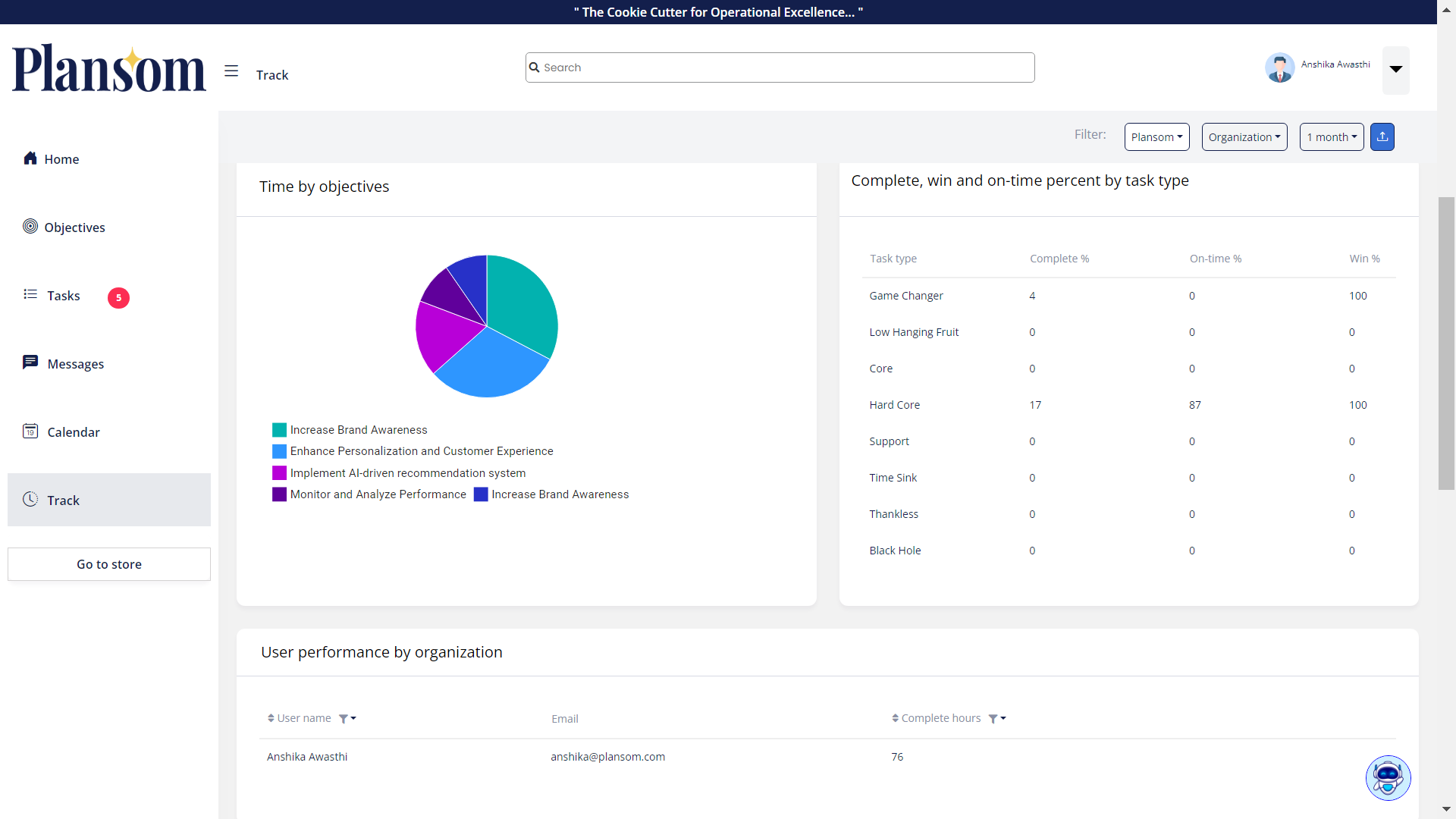This screenshot has width=1456, height=819.
Task: Click the Go to store button
Action: (x=109, y=564)
